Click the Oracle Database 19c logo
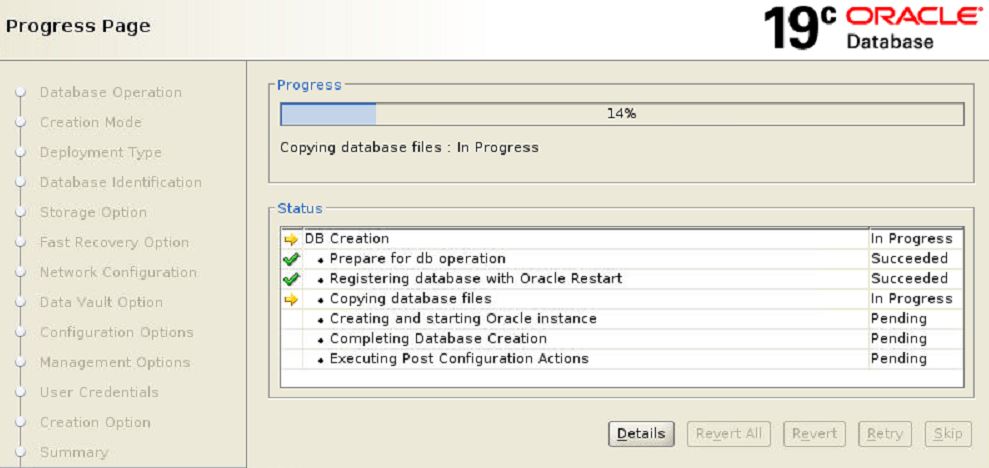The height and width of the screenshot is (468, 989). [x=872, y=28]
